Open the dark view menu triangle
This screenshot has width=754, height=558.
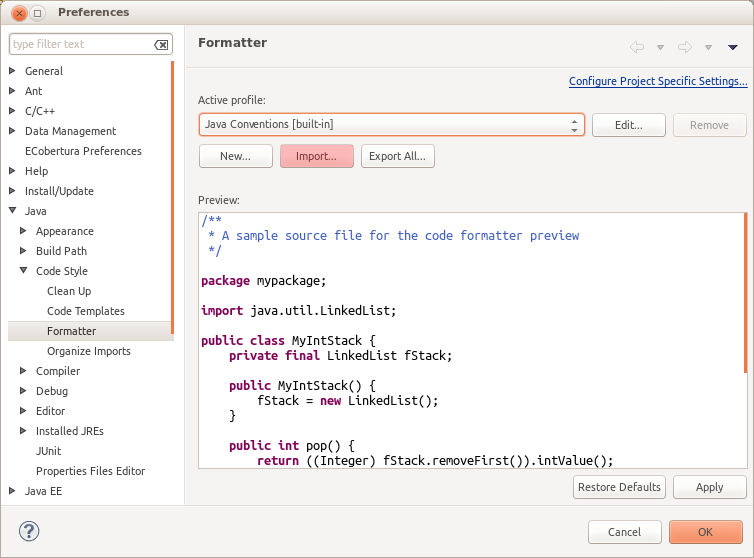tap(732, 48)
